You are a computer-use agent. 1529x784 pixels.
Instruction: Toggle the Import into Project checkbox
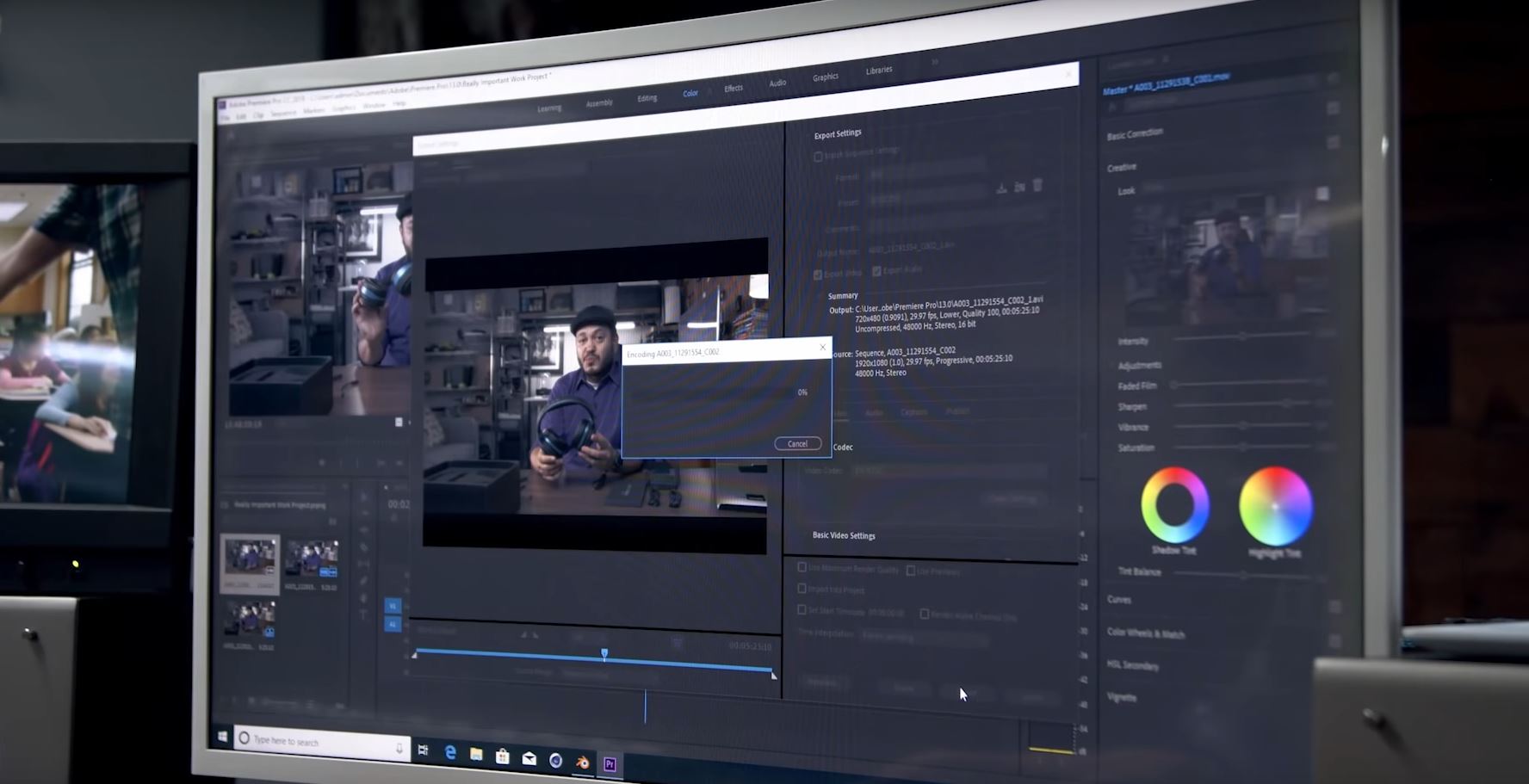pos(802,589)
